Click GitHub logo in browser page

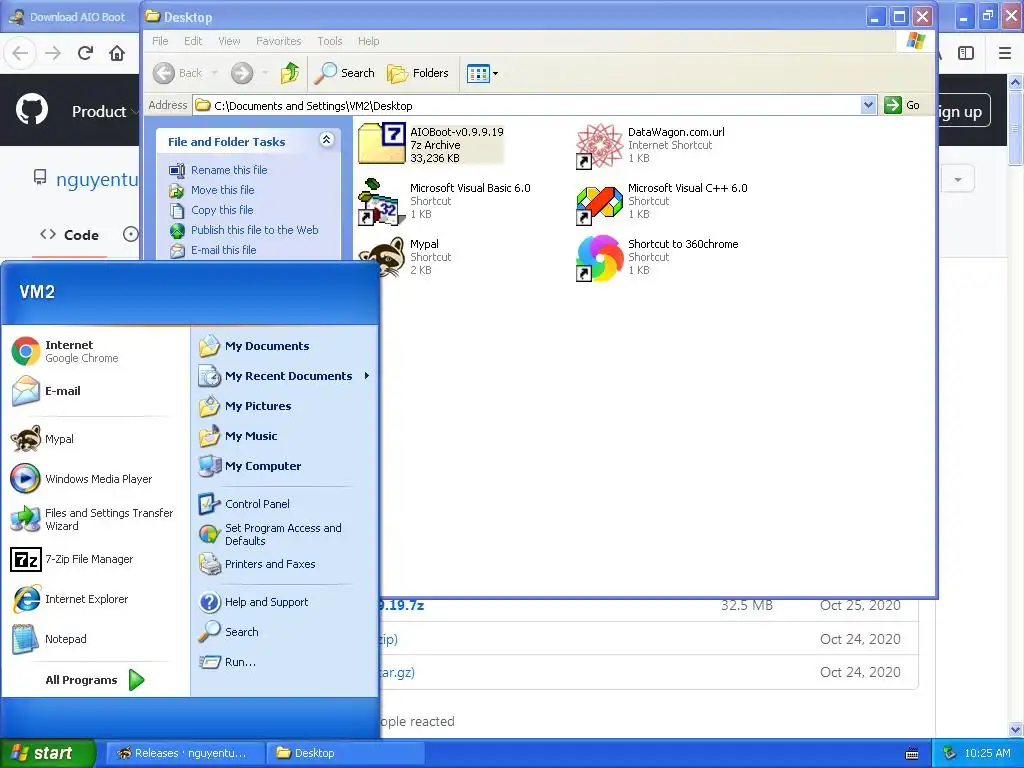32,110
